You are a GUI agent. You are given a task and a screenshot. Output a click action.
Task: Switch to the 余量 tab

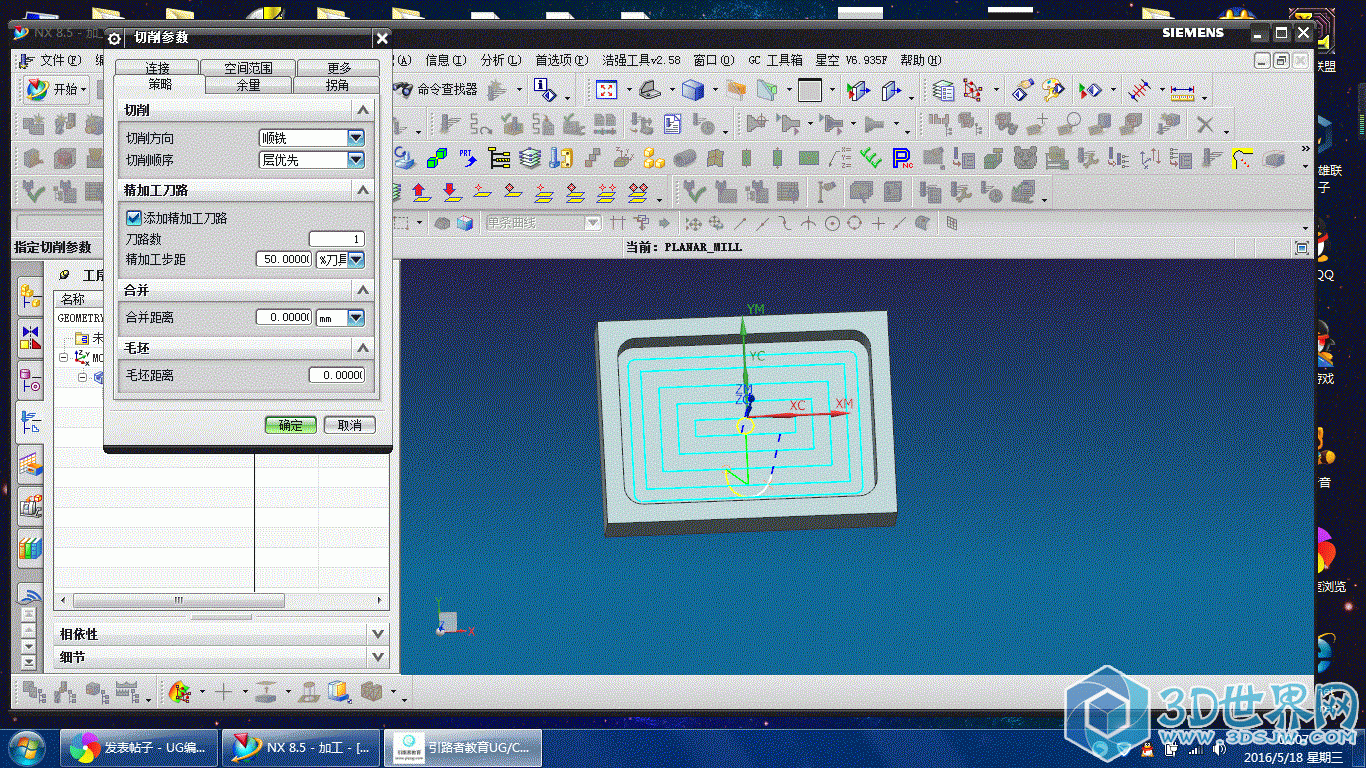[x=248, y=85]
